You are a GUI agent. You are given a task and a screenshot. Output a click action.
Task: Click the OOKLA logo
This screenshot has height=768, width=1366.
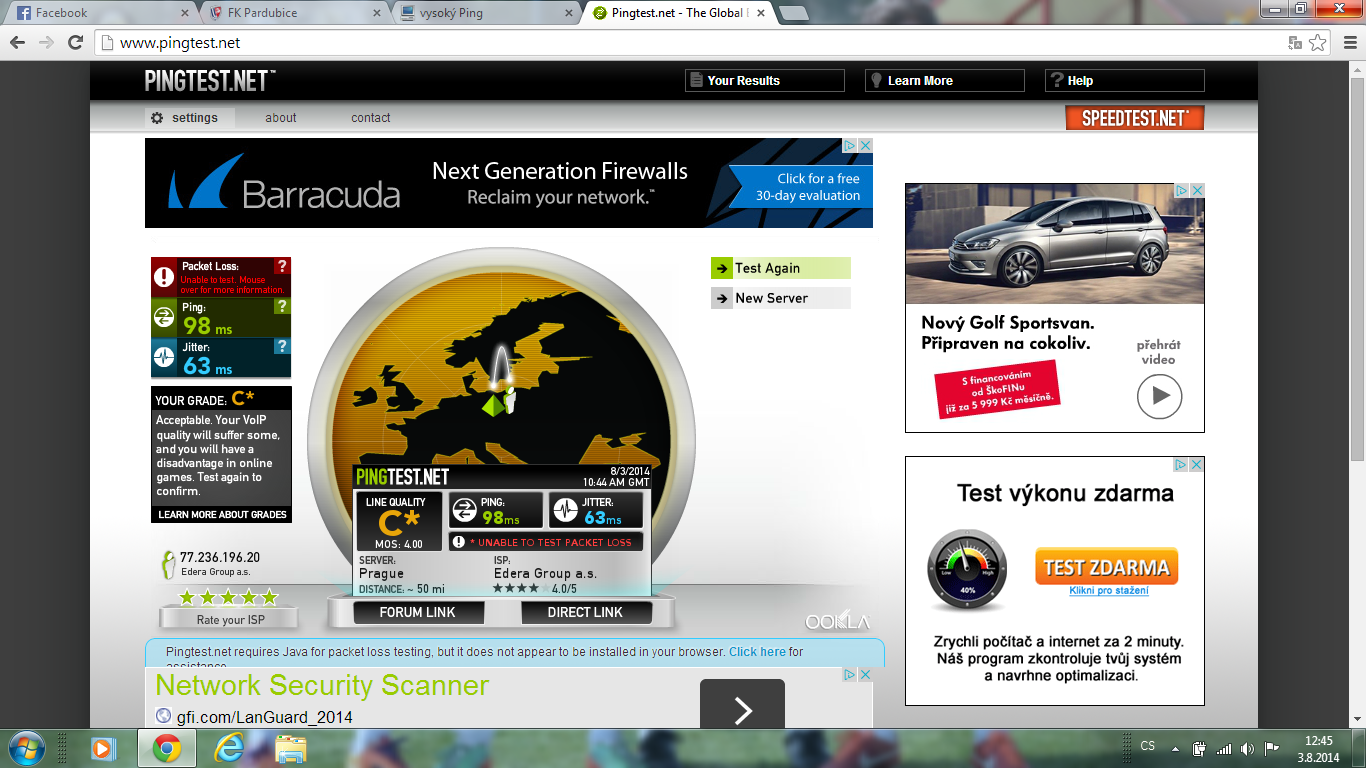tap(838, 622)
